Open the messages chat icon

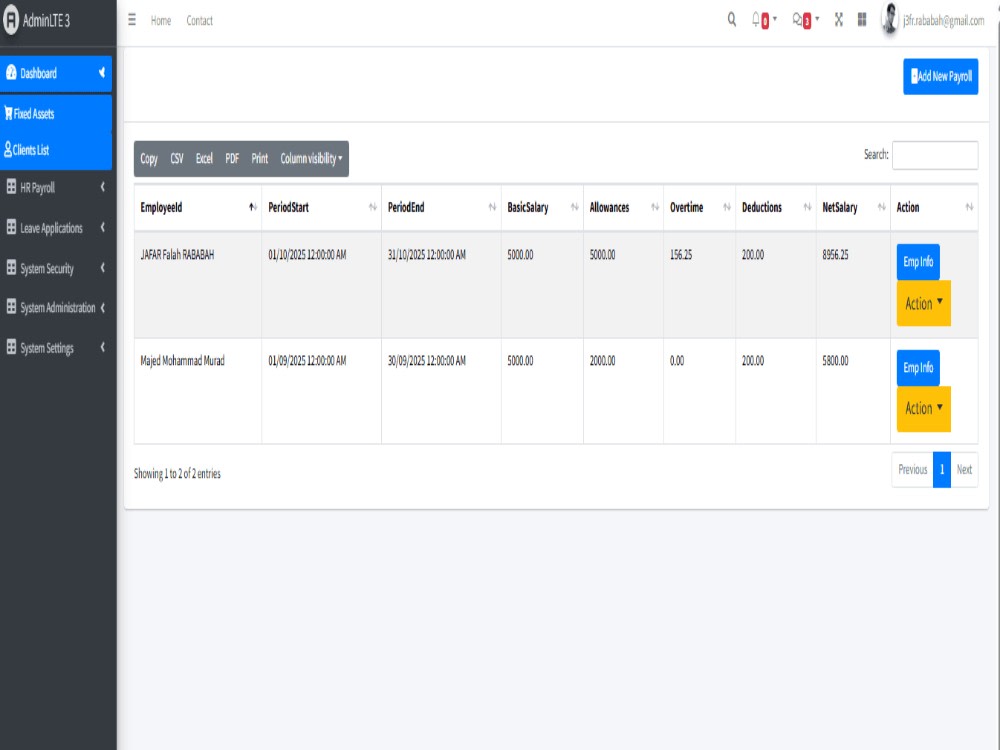[797, 20]
